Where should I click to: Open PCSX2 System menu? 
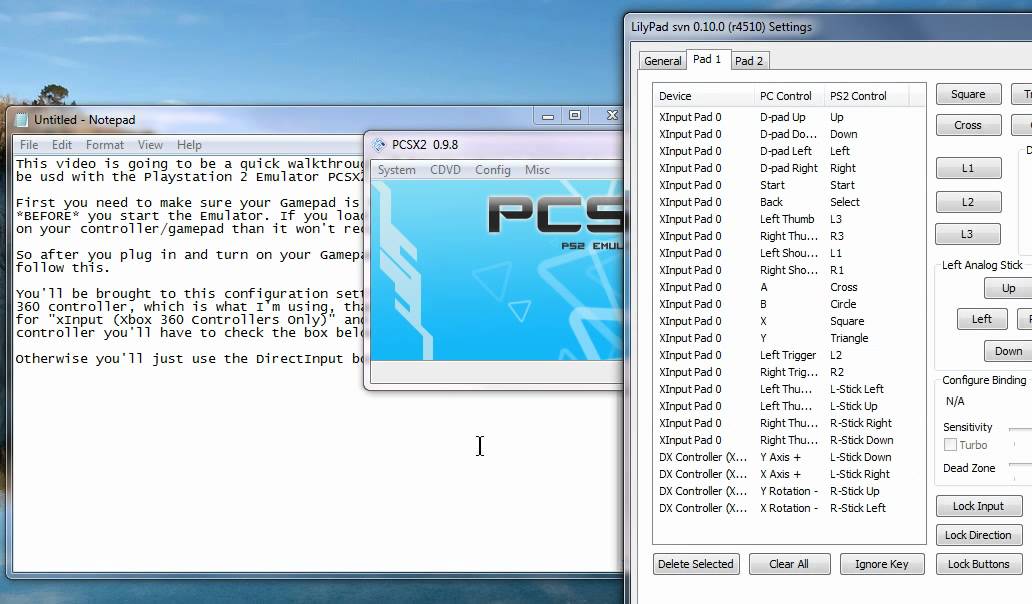pos(396,170)
